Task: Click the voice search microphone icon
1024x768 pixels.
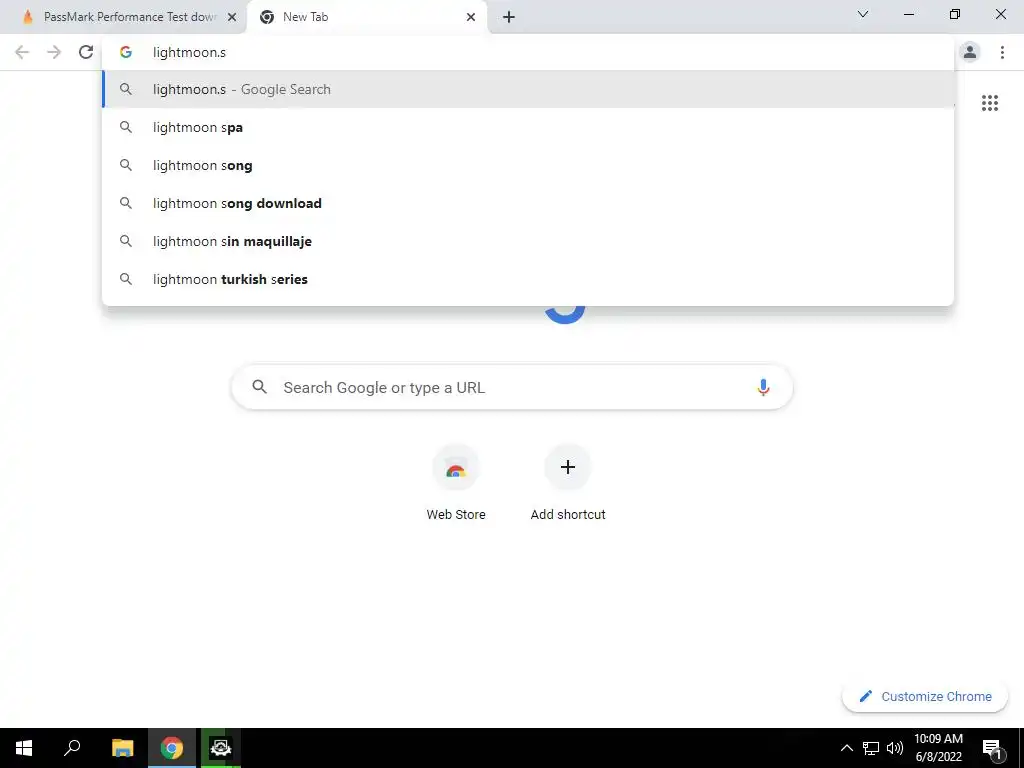Action: click(x=763, y=387)
